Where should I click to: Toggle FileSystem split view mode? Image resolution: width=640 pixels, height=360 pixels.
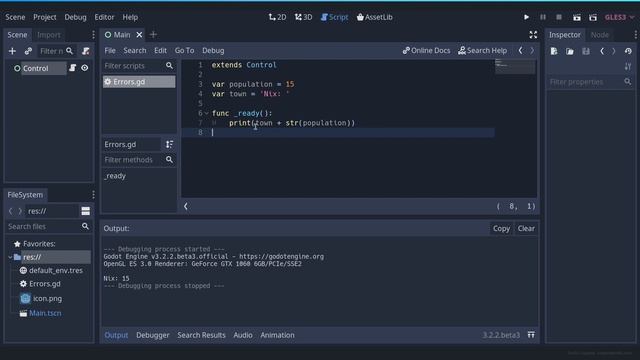85,211
